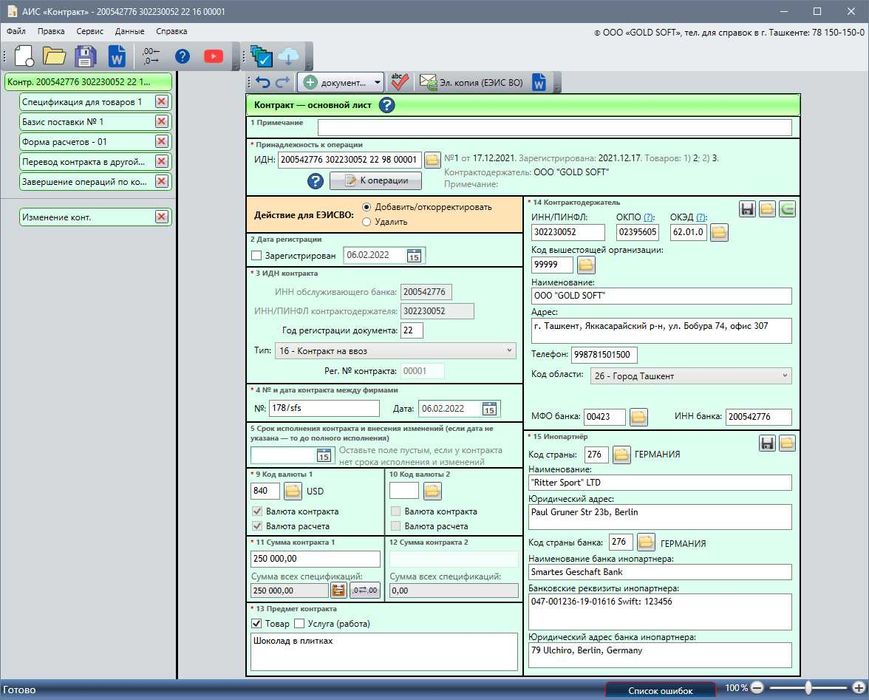Open help for Контракт основной лист
The height and width of the screenshot is (700, 869).
[387, 105]
